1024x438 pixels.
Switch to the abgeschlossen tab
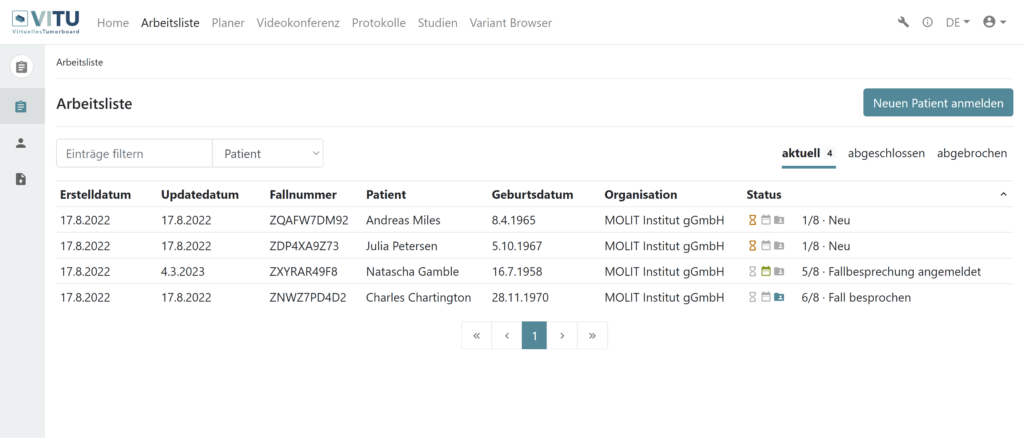886,153
